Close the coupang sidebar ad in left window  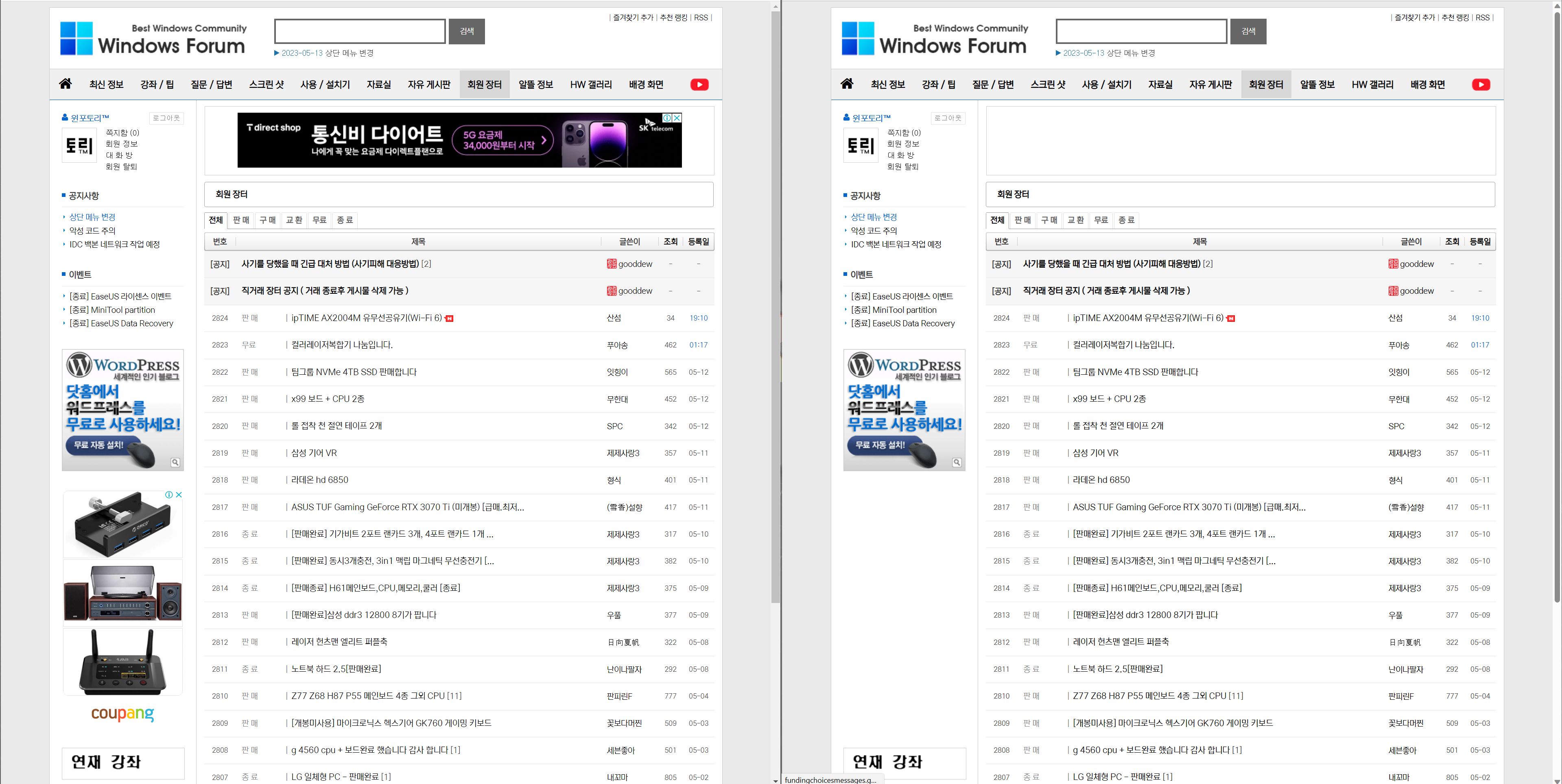pyautogui.click(x=179, y=495)
